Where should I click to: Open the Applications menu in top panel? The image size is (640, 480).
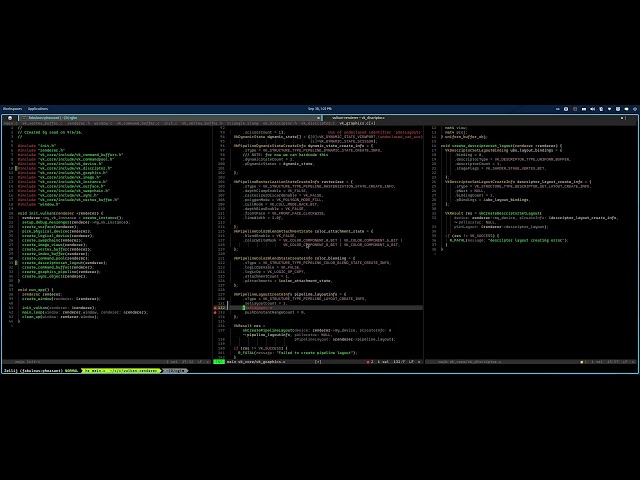(x=38, y=109)
